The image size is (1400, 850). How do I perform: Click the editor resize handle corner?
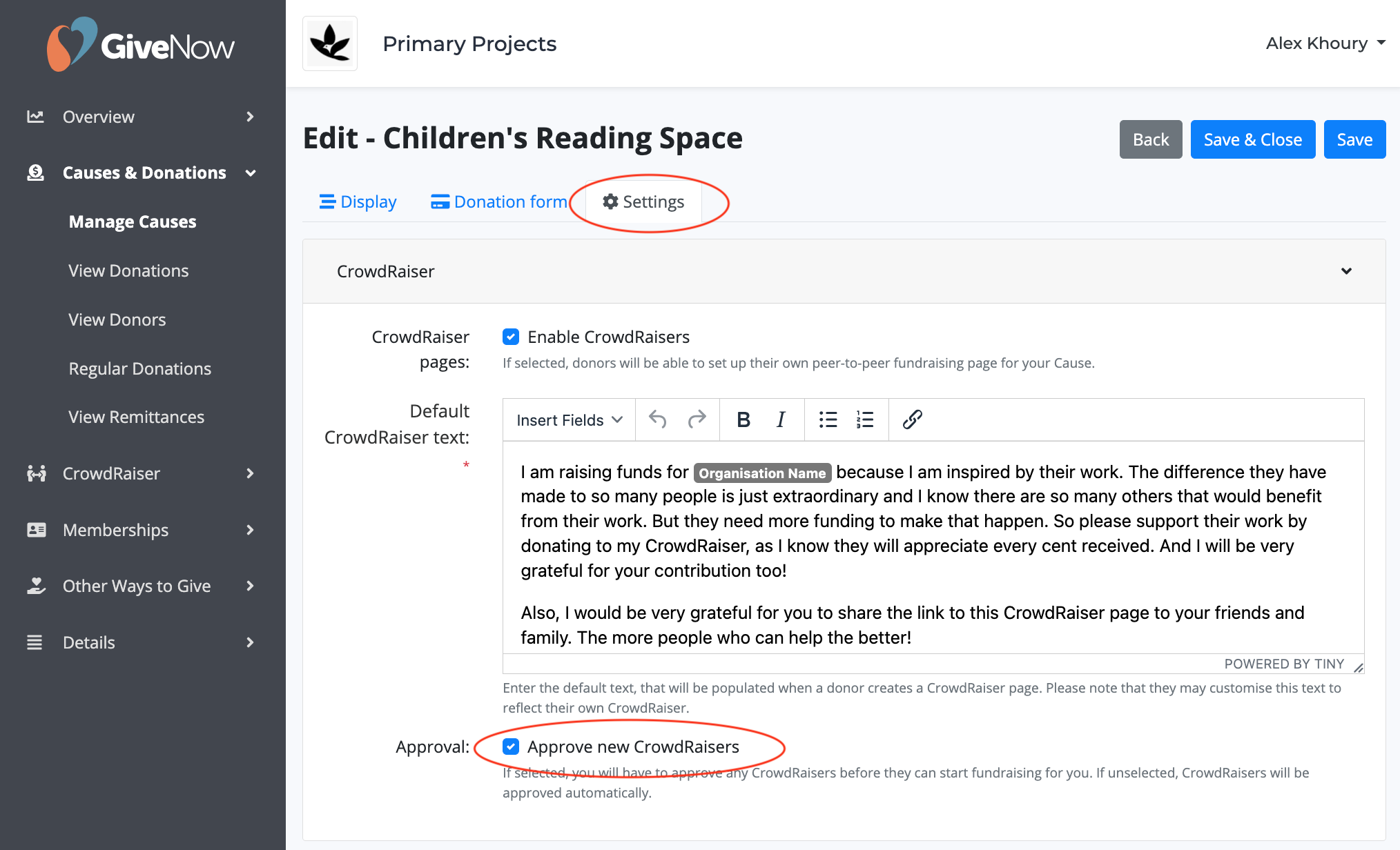point(1358,667)
